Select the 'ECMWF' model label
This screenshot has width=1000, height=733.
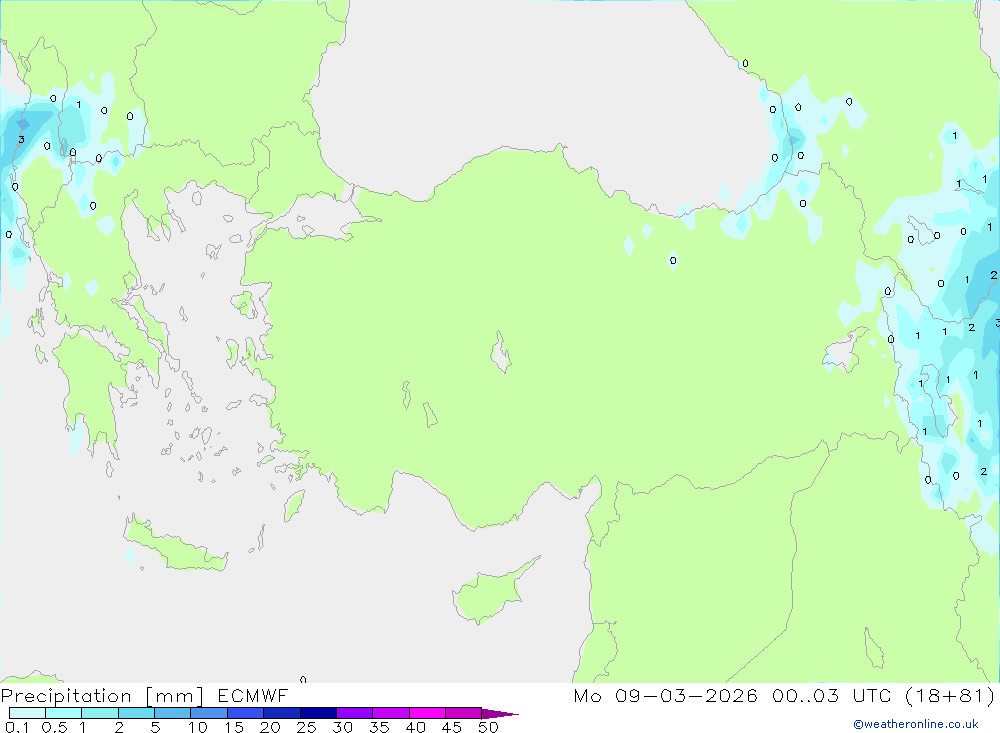click(x=253, y=695)
